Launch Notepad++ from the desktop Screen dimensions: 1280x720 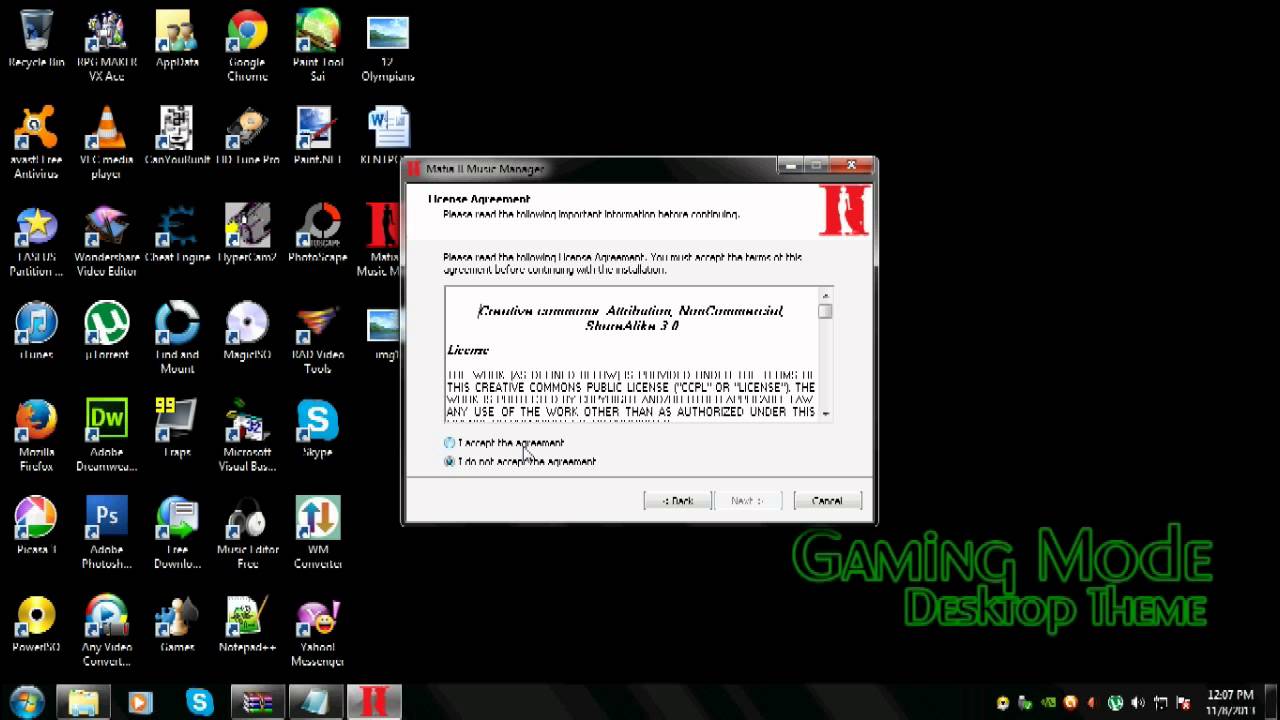point(247,624)
